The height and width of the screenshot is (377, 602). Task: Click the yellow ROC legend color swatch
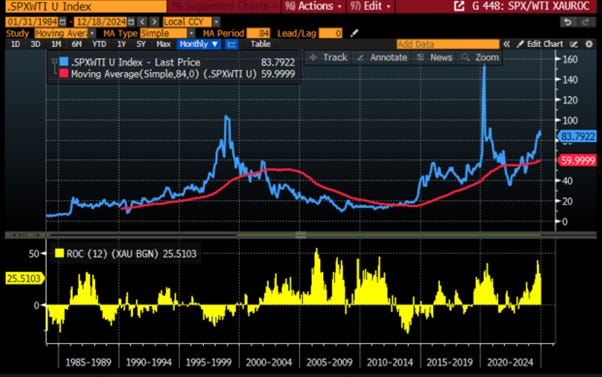[x=60, y=253]
